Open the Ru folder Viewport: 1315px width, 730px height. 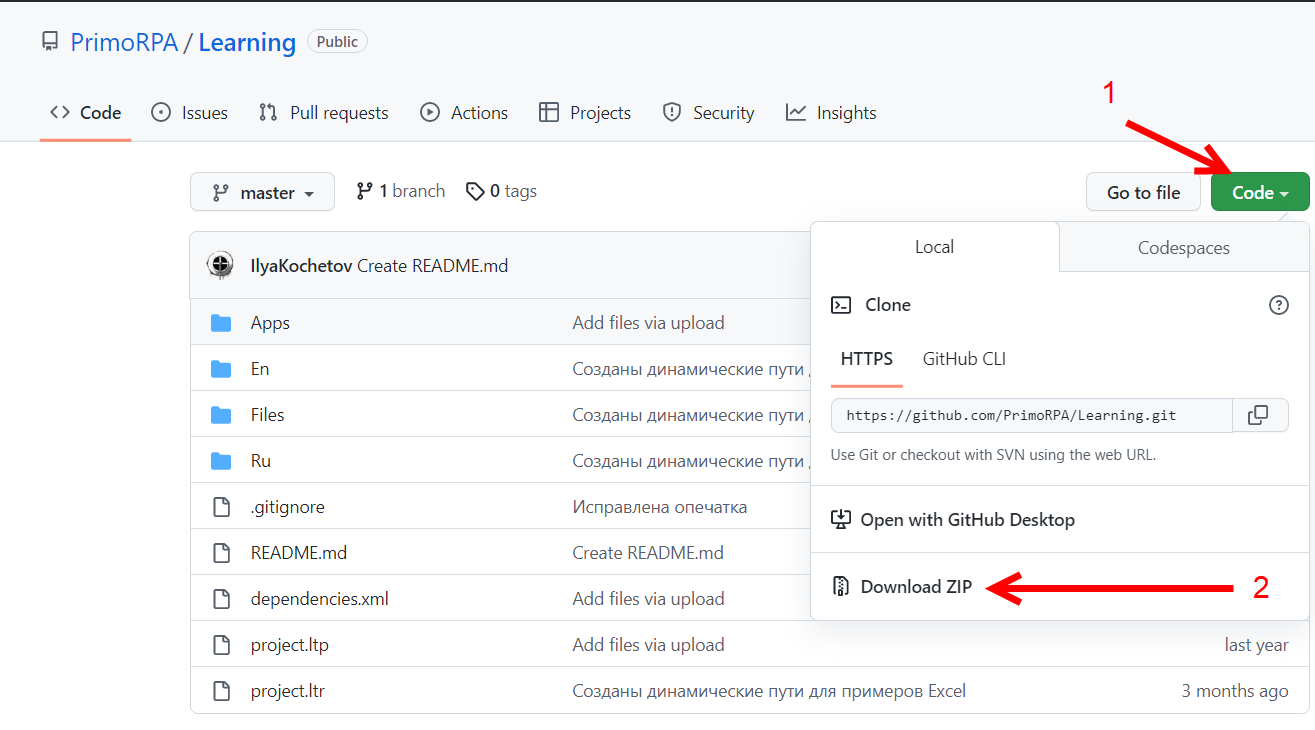click(x=261, y=461)
